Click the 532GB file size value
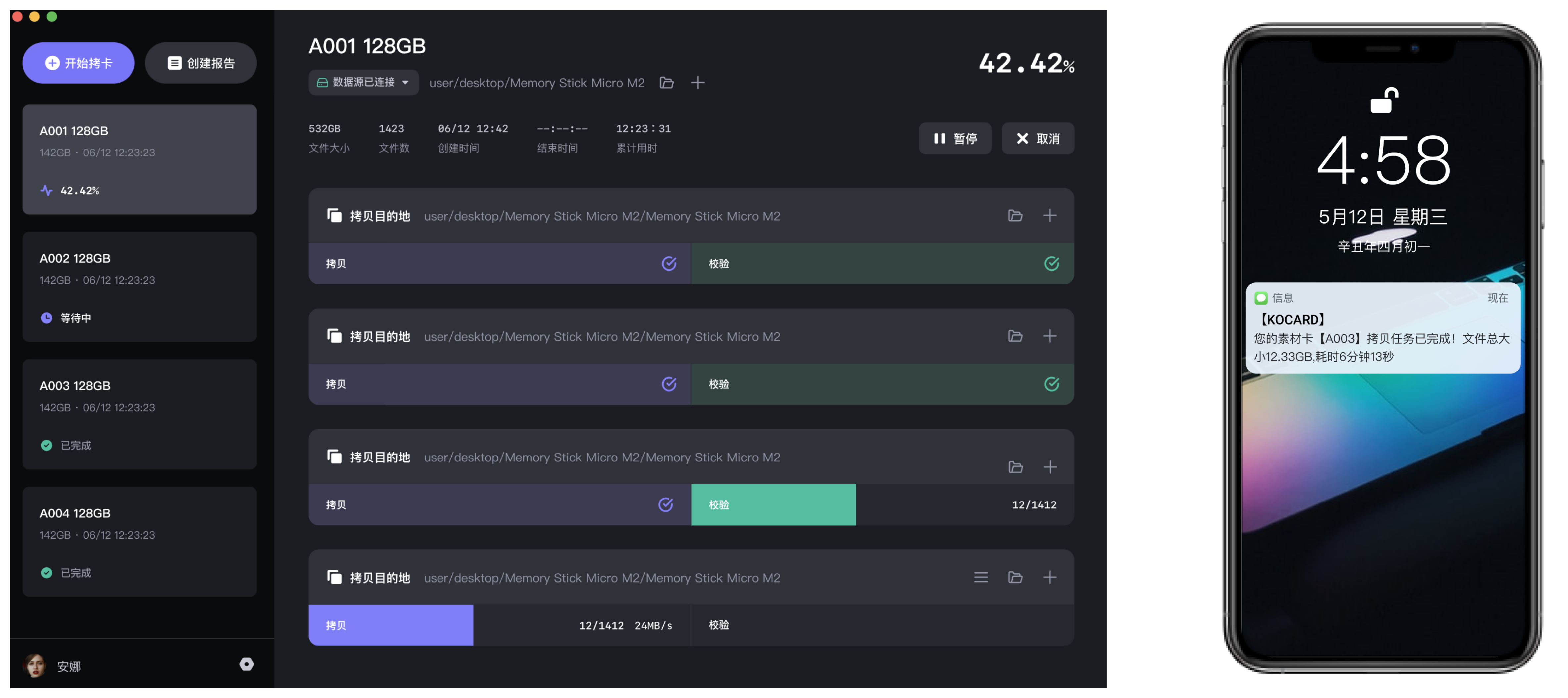 (x=324, y=128)
